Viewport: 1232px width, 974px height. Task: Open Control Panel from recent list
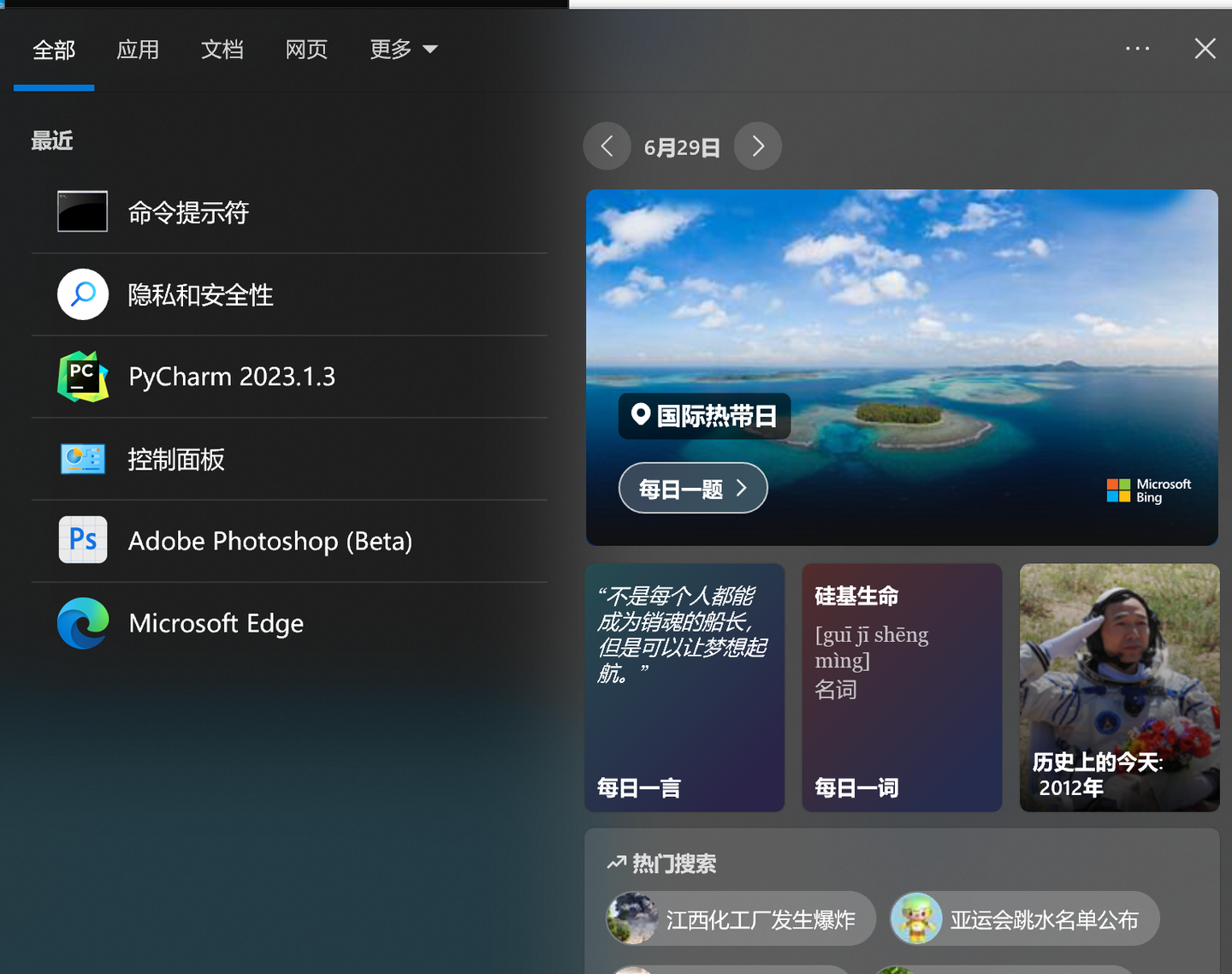(176, 460)
